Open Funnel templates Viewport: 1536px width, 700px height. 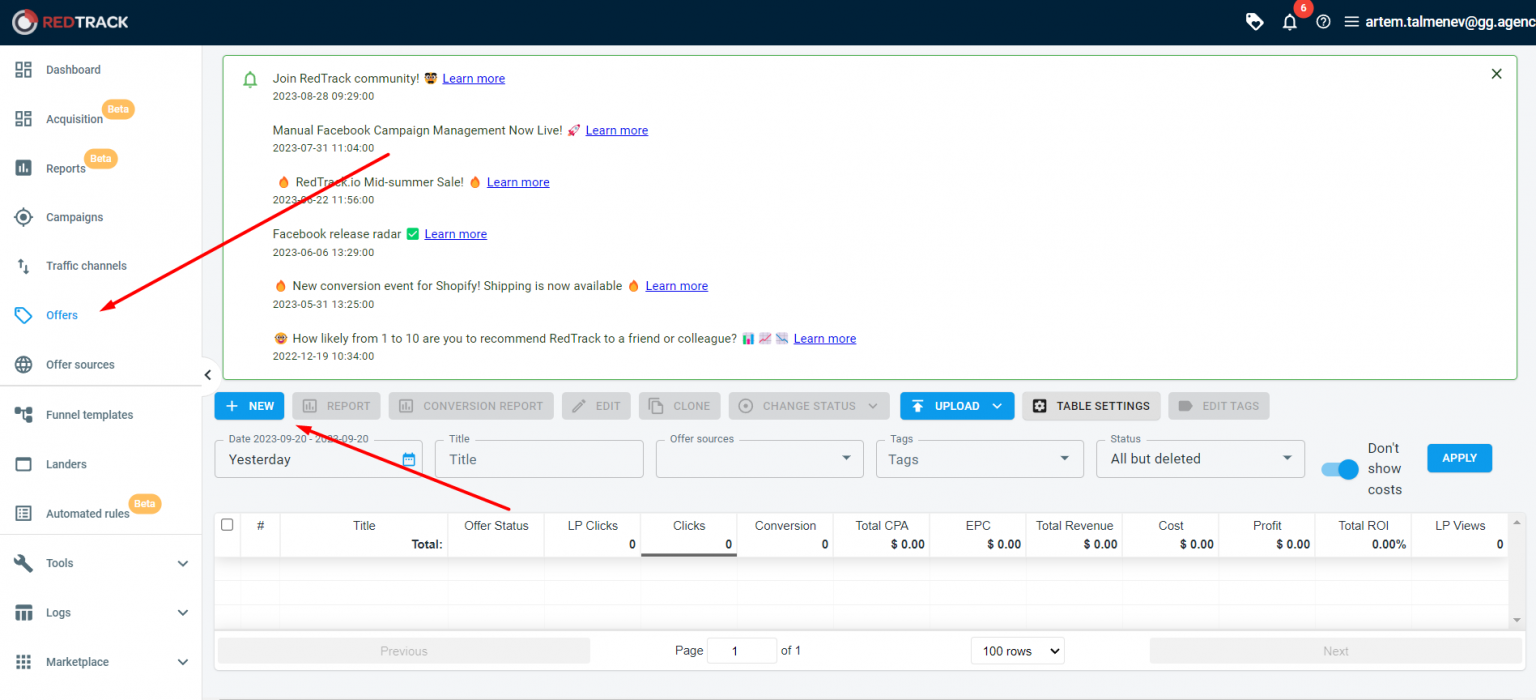90,414
